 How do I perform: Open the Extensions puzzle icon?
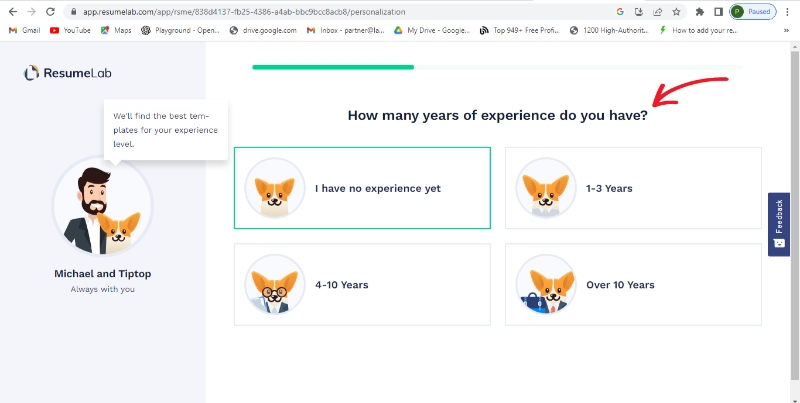[x=700, y=12]
